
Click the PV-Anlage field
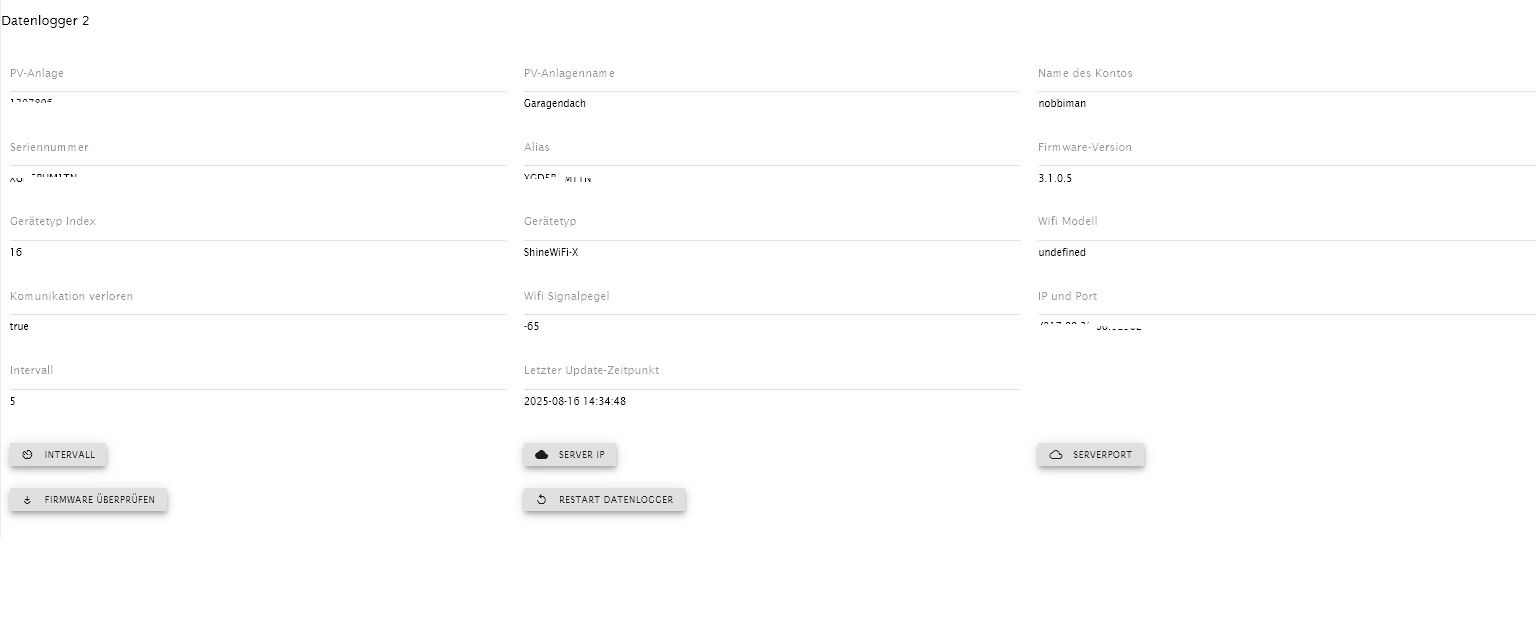click(x=258, y=103)
